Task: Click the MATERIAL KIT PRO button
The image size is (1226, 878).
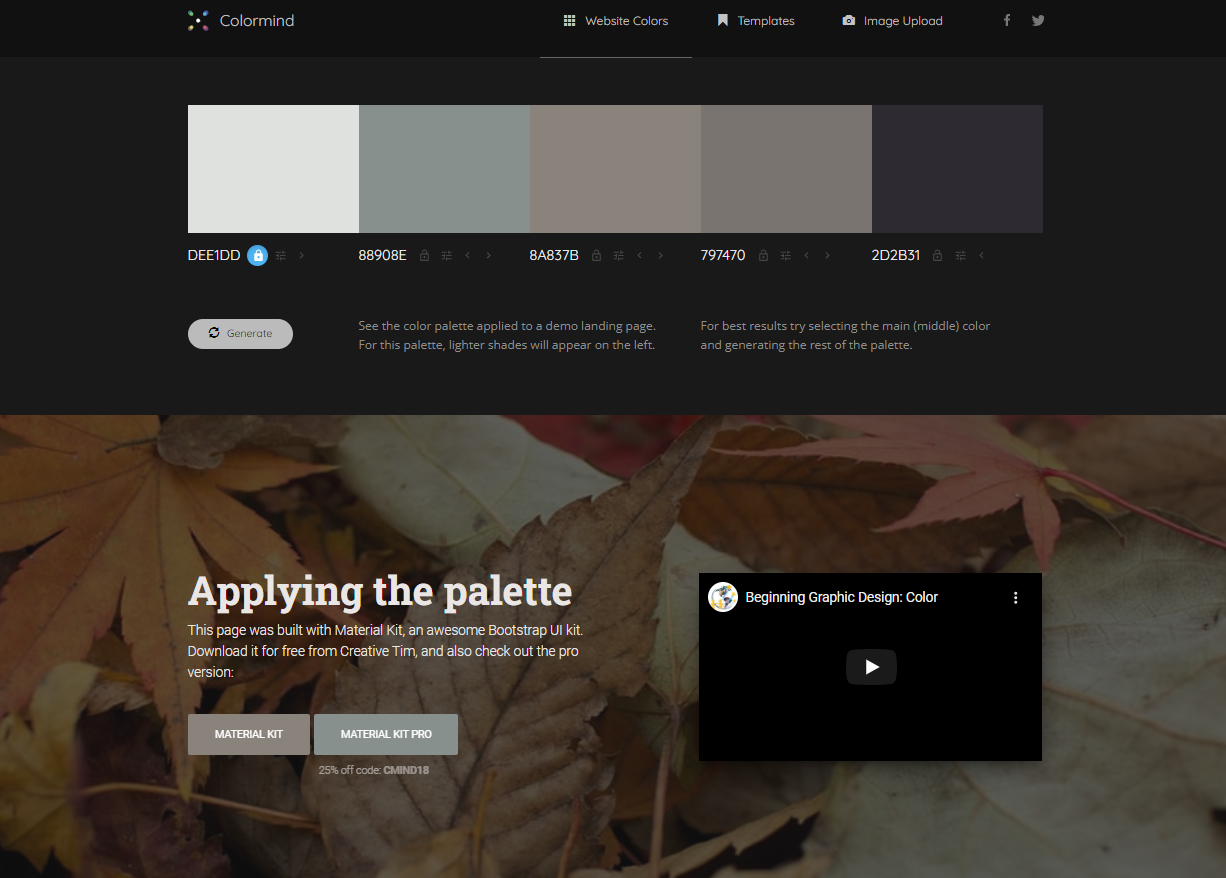Action: [386, 734]
